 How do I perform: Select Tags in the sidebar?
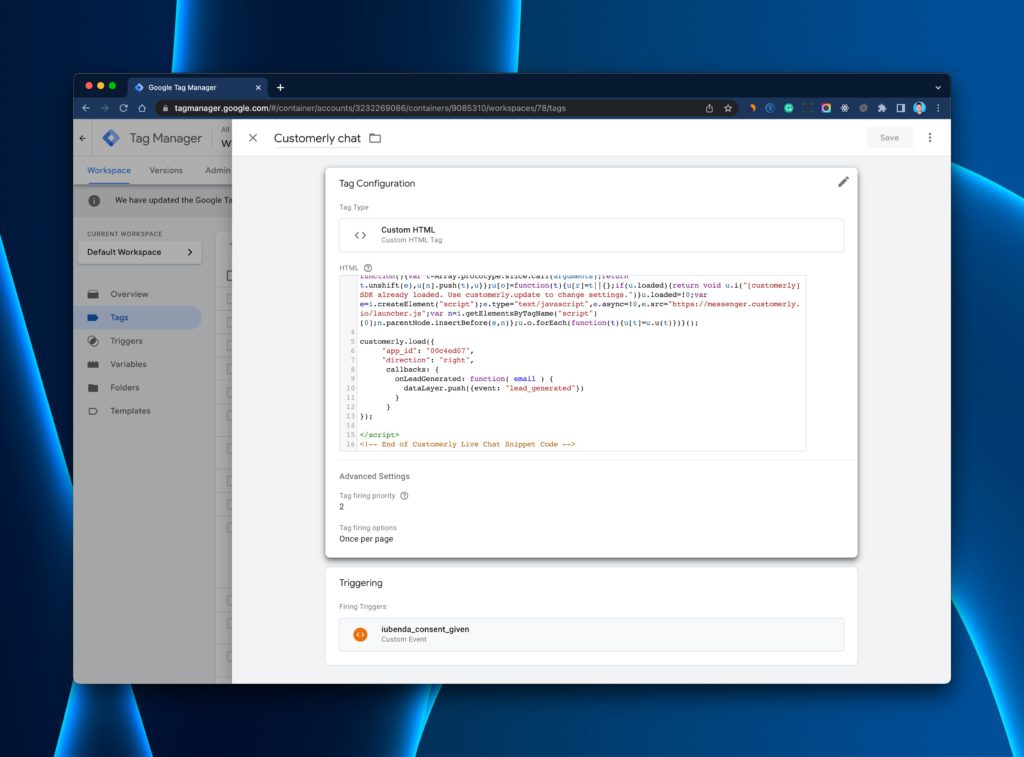click(119, 317)
